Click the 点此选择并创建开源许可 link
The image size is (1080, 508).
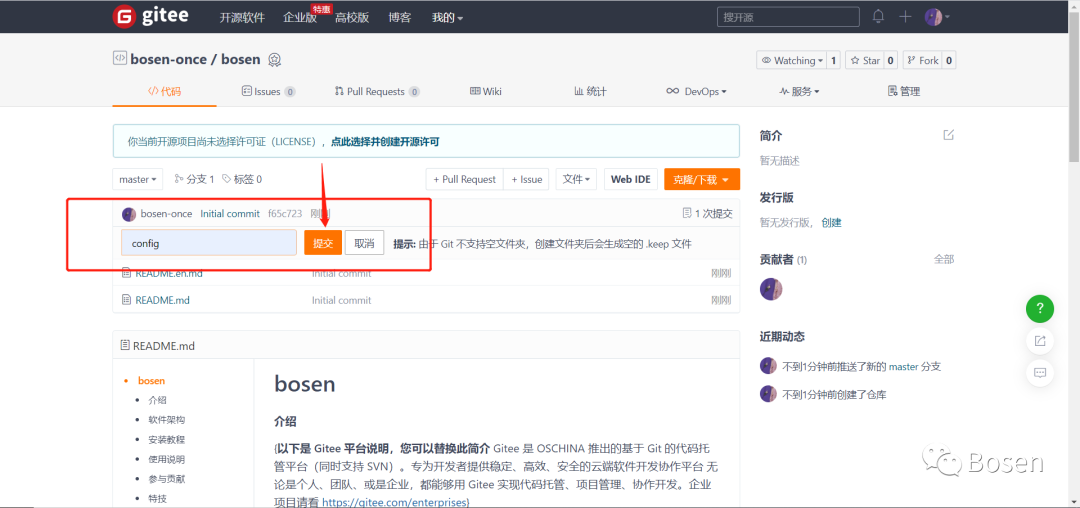(385, 142)
